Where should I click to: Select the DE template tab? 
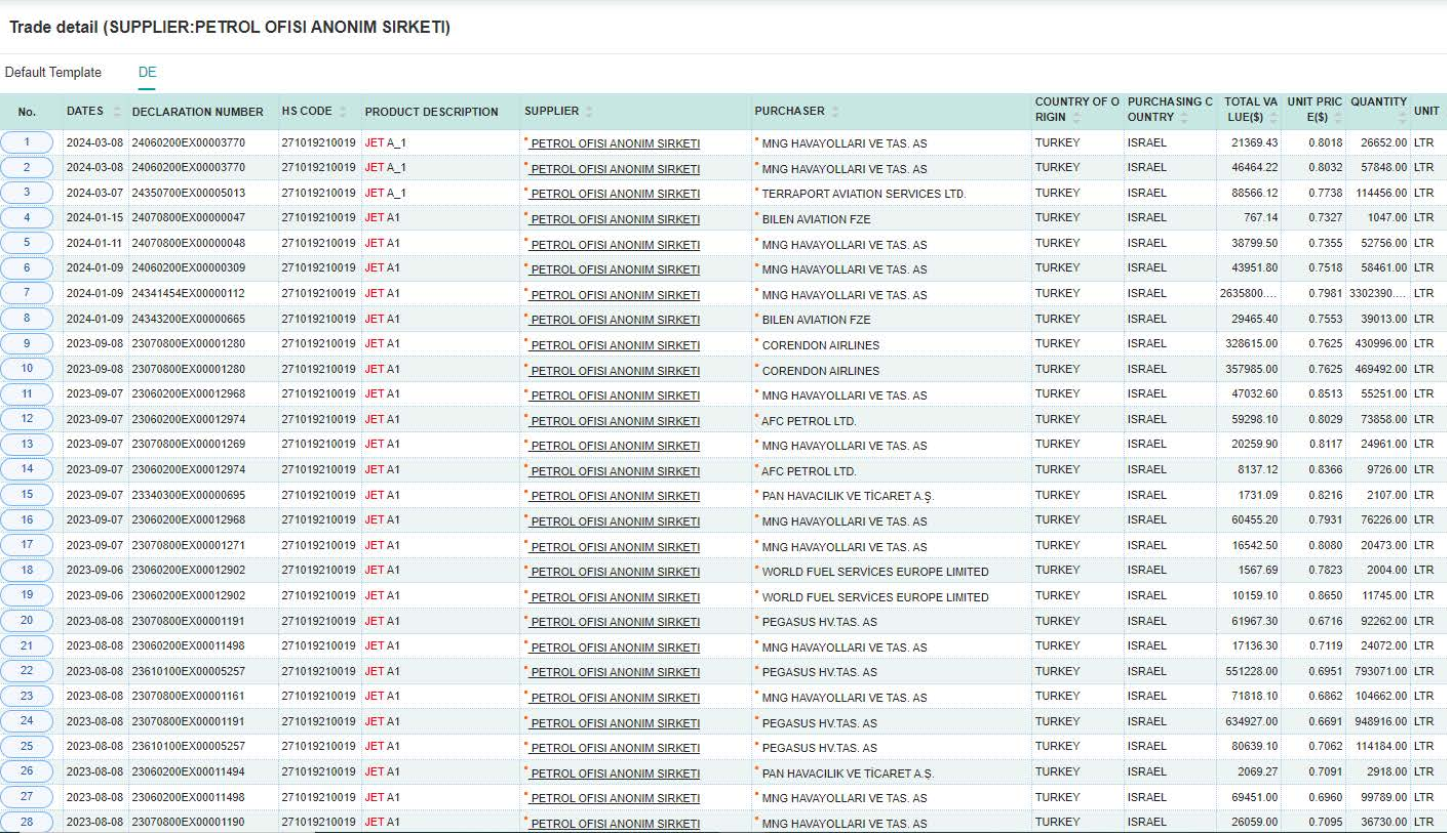147,73
